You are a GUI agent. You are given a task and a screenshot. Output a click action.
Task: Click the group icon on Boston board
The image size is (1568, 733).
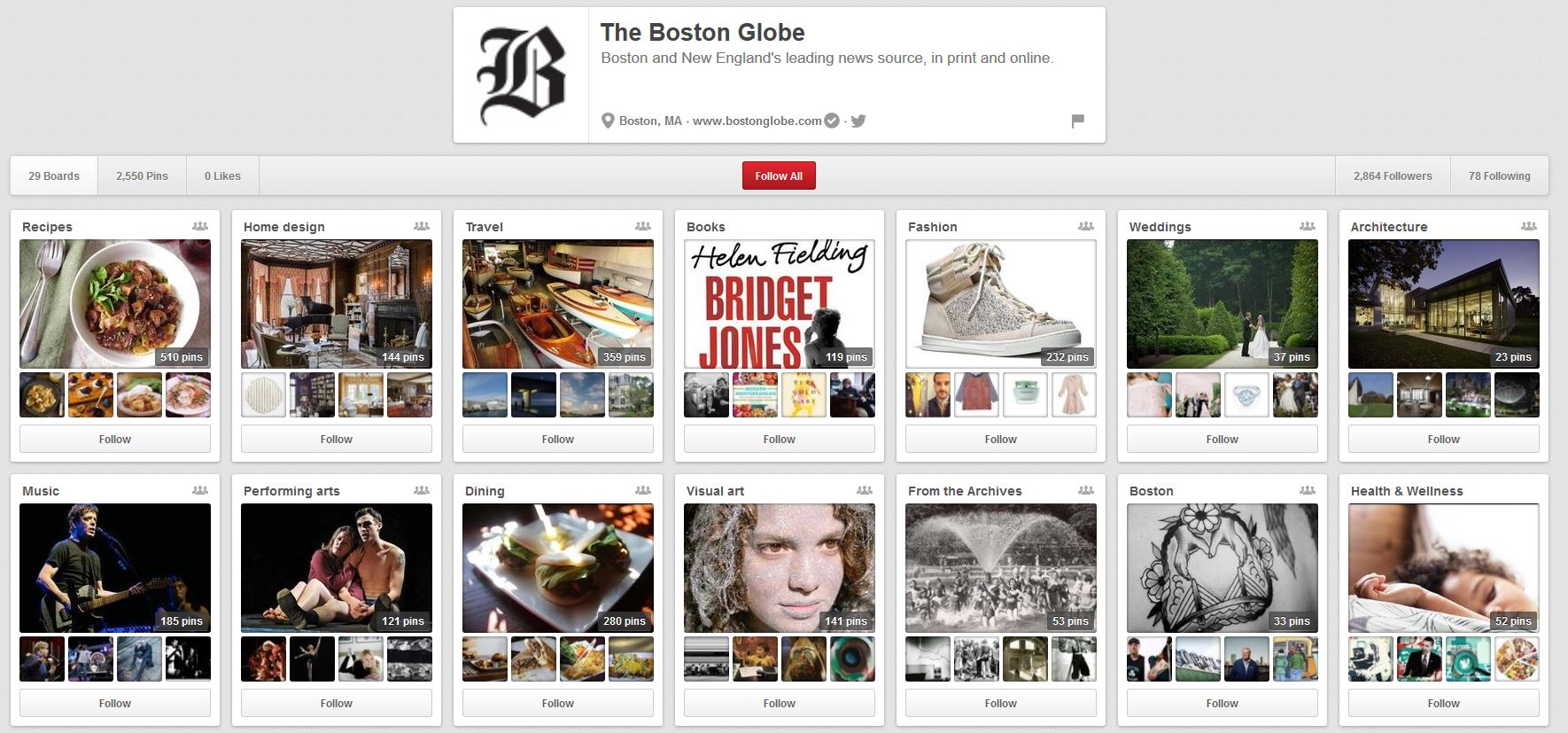coord(1308,490)
